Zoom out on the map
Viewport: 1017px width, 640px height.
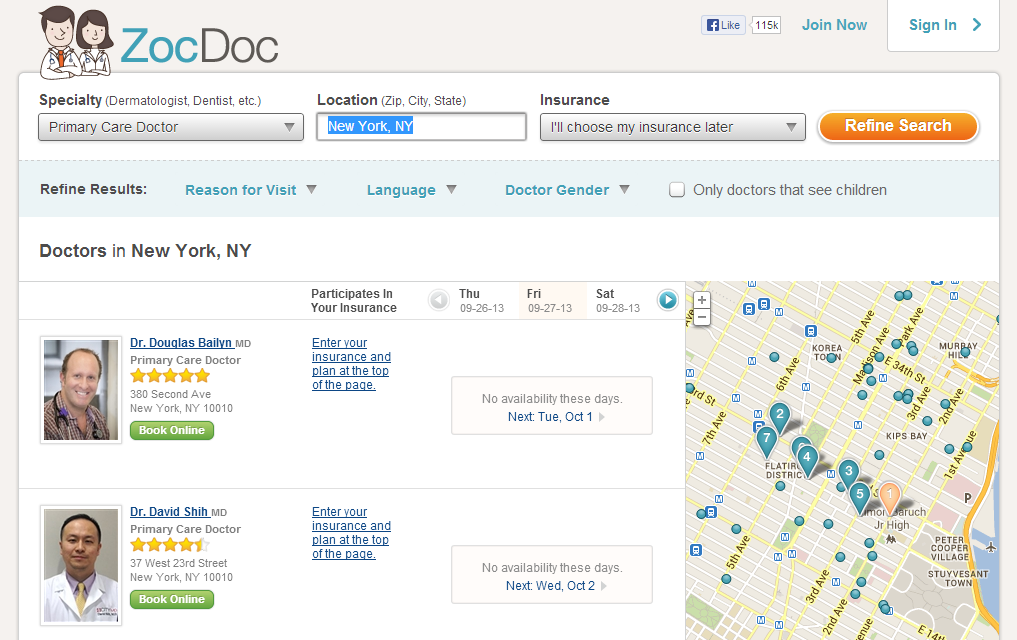[702, 317]
